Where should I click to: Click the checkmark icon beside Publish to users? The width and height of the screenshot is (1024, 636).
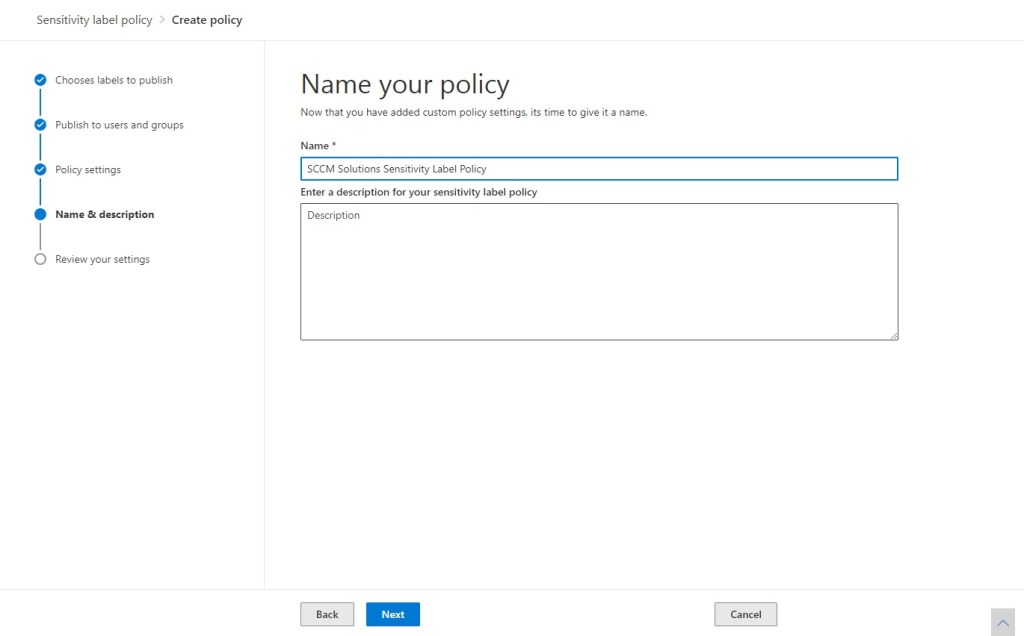tap(40, 125)
